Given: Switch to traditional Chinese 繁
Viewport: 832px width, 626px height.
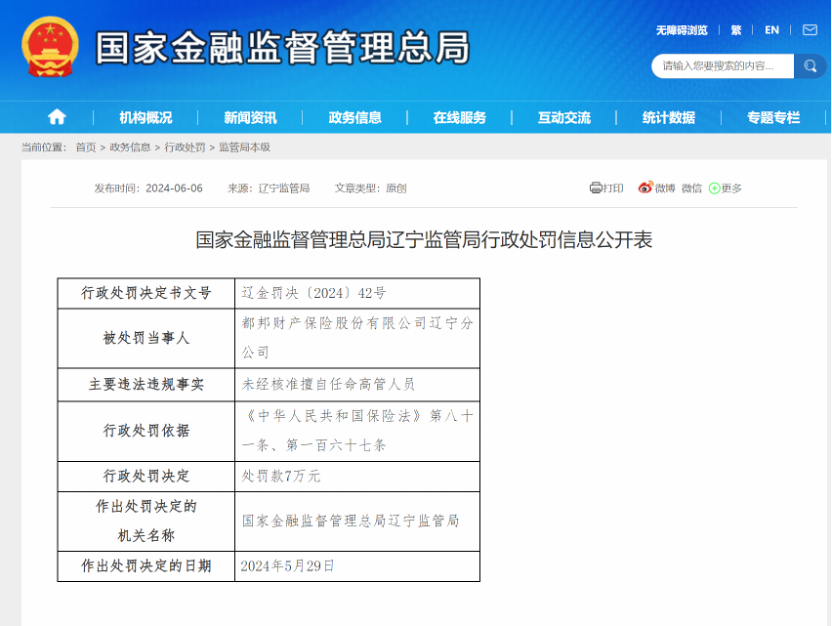Looking at the screenshot, I should click(736, 30).
